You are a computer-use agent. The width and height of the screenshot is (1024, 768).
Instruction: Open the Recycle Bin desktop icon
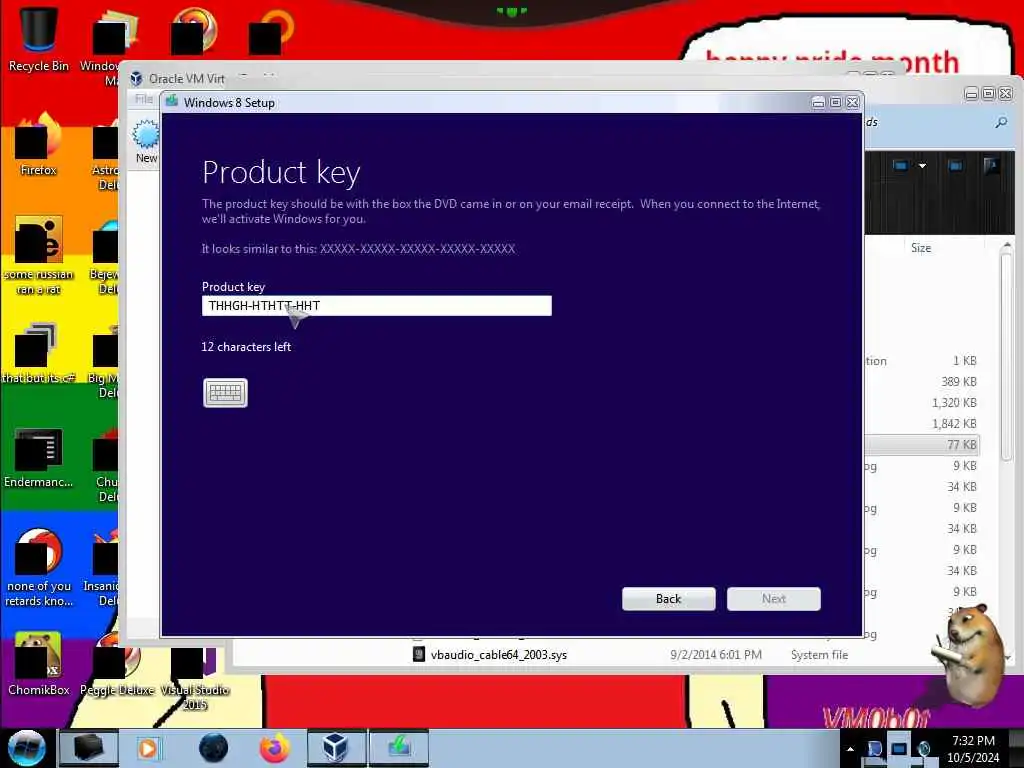38,39
